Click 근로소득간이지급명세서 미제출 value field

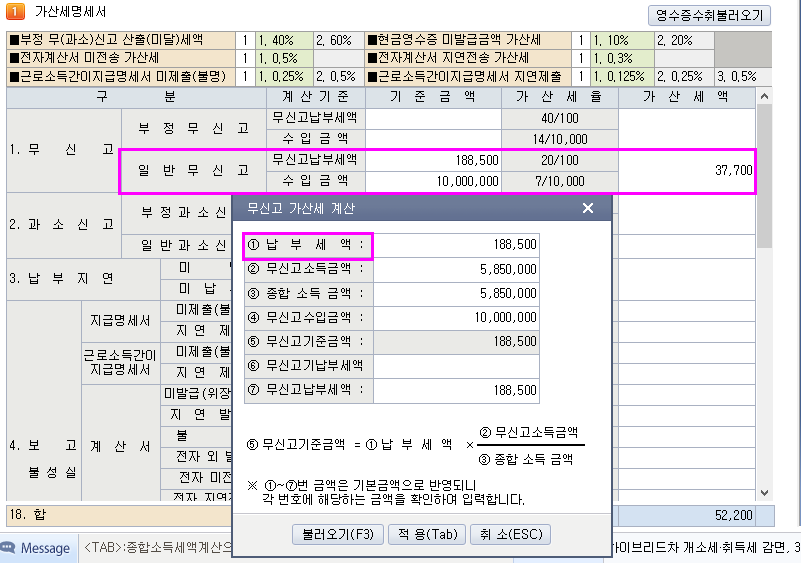click(245, 76)
